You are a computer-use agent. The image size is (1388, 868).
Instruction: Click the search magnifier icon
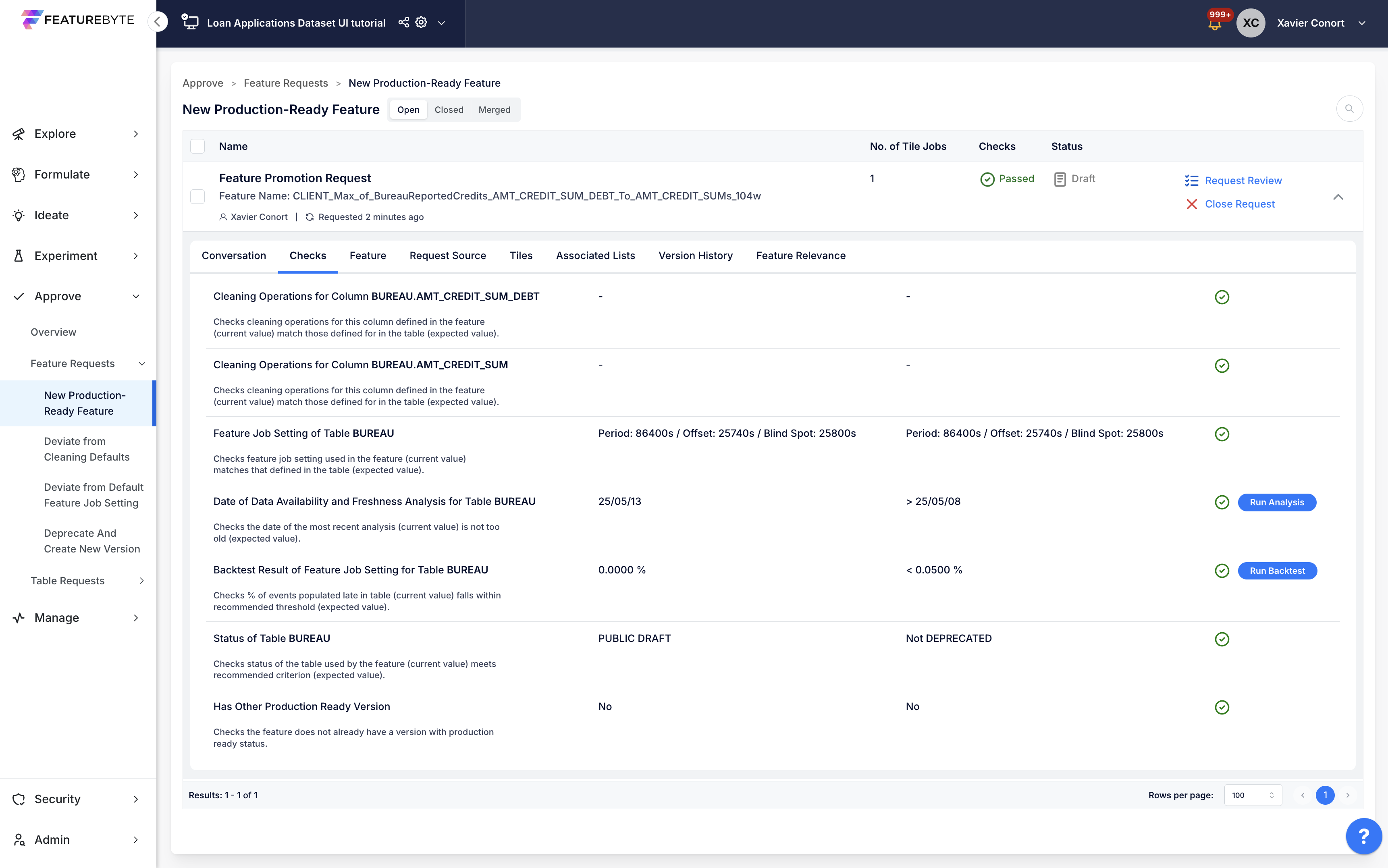[x=1350, y=108]
